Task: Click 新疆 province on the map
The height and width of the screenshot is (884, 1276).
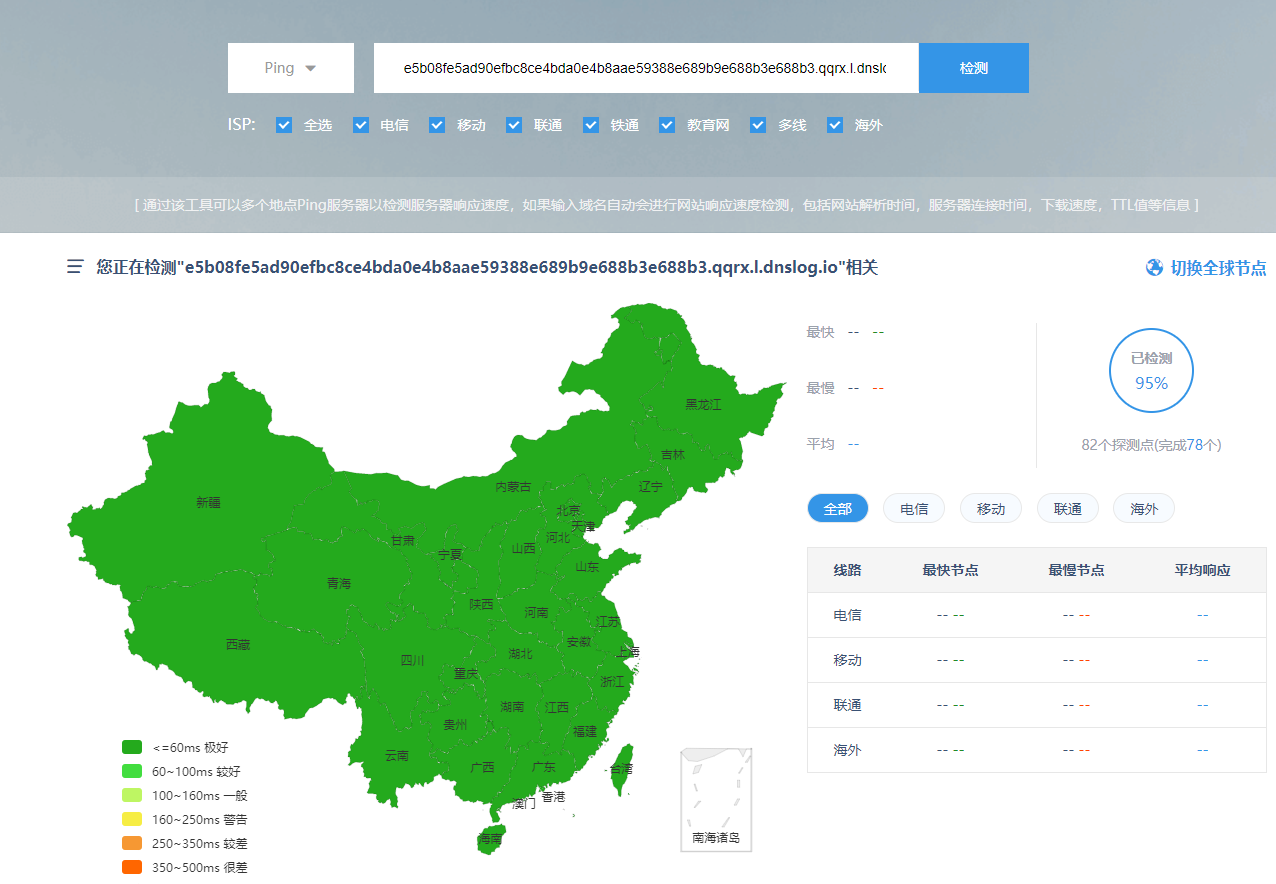Action: tap(208, 503)
